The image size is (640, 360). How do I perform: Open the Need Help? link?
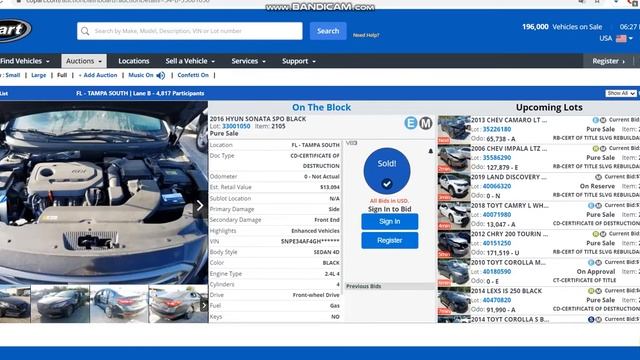[366, 35]
